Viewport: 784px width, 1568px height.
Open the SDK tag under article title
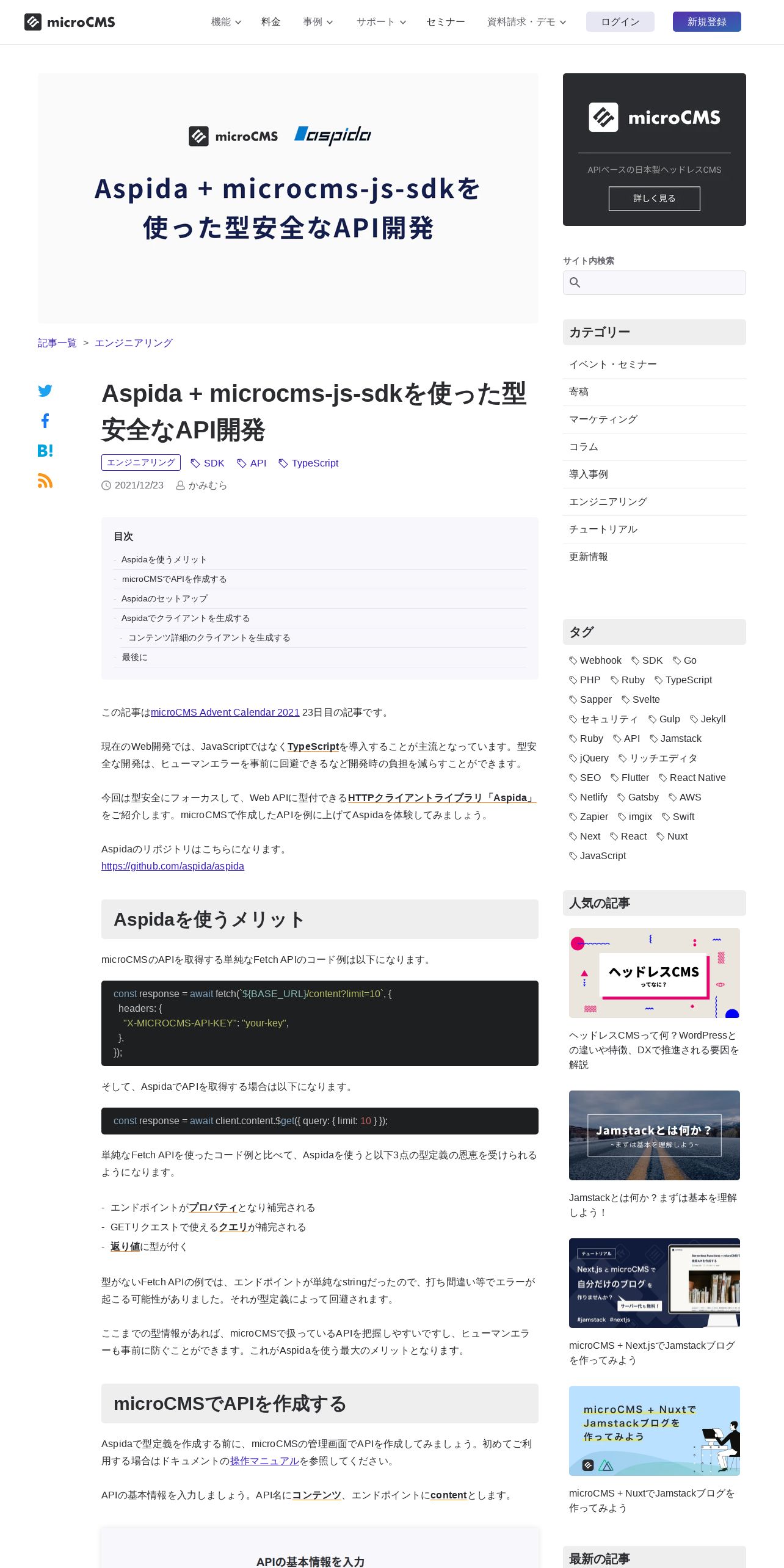coord(208,463)
